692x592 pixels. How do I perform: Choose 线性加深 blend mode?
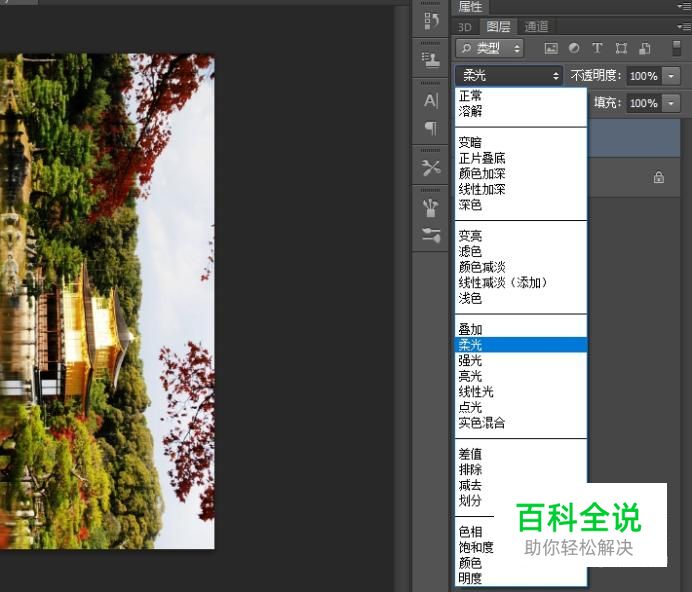521,189
